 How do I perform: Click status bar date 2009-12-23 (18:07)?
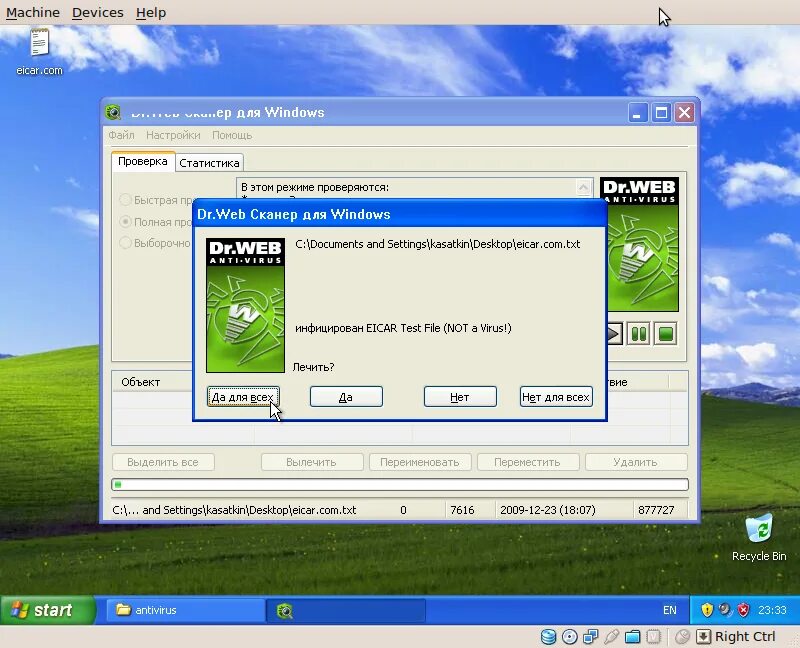547,510
